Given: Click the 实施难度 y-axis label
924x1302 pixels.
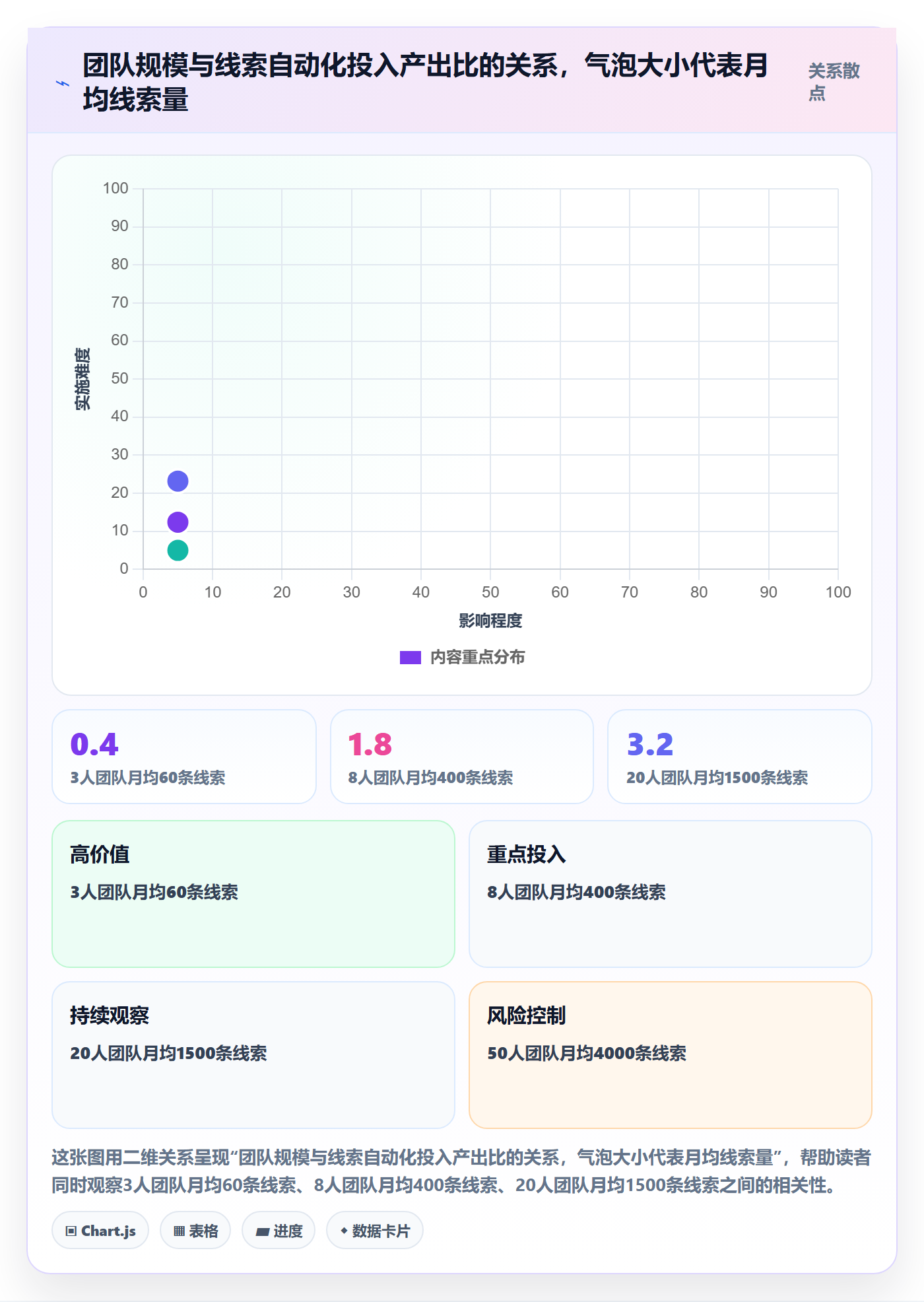Looking at the screenshot, I should tap(82, 379).
